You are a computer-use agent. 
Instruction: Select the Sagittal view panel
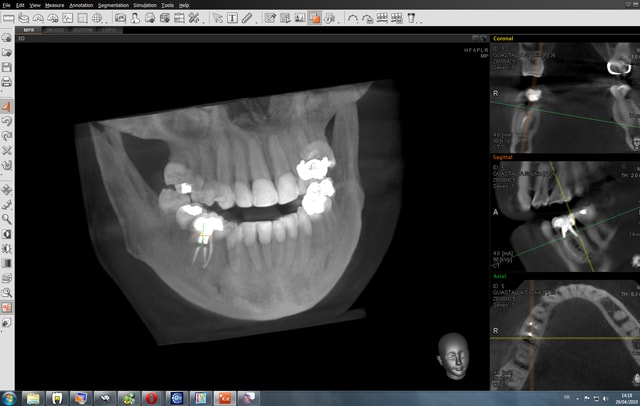click(565, 215)
